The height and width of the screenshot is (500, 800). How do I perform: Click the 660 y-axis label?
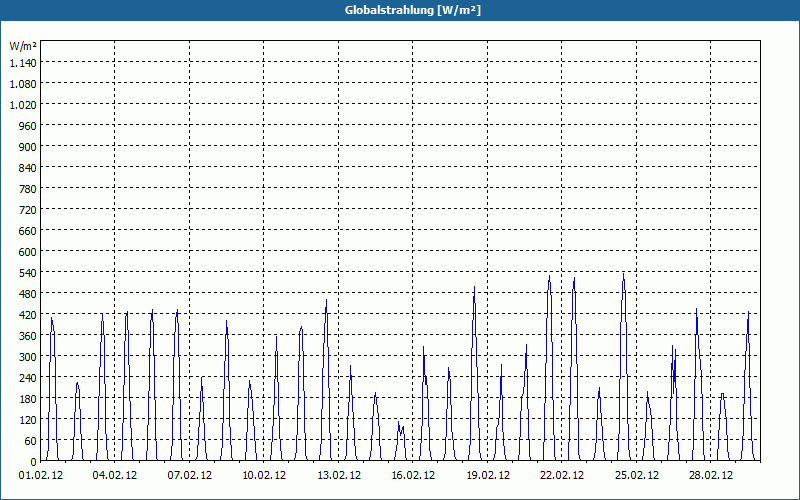(x=29, y=231)
